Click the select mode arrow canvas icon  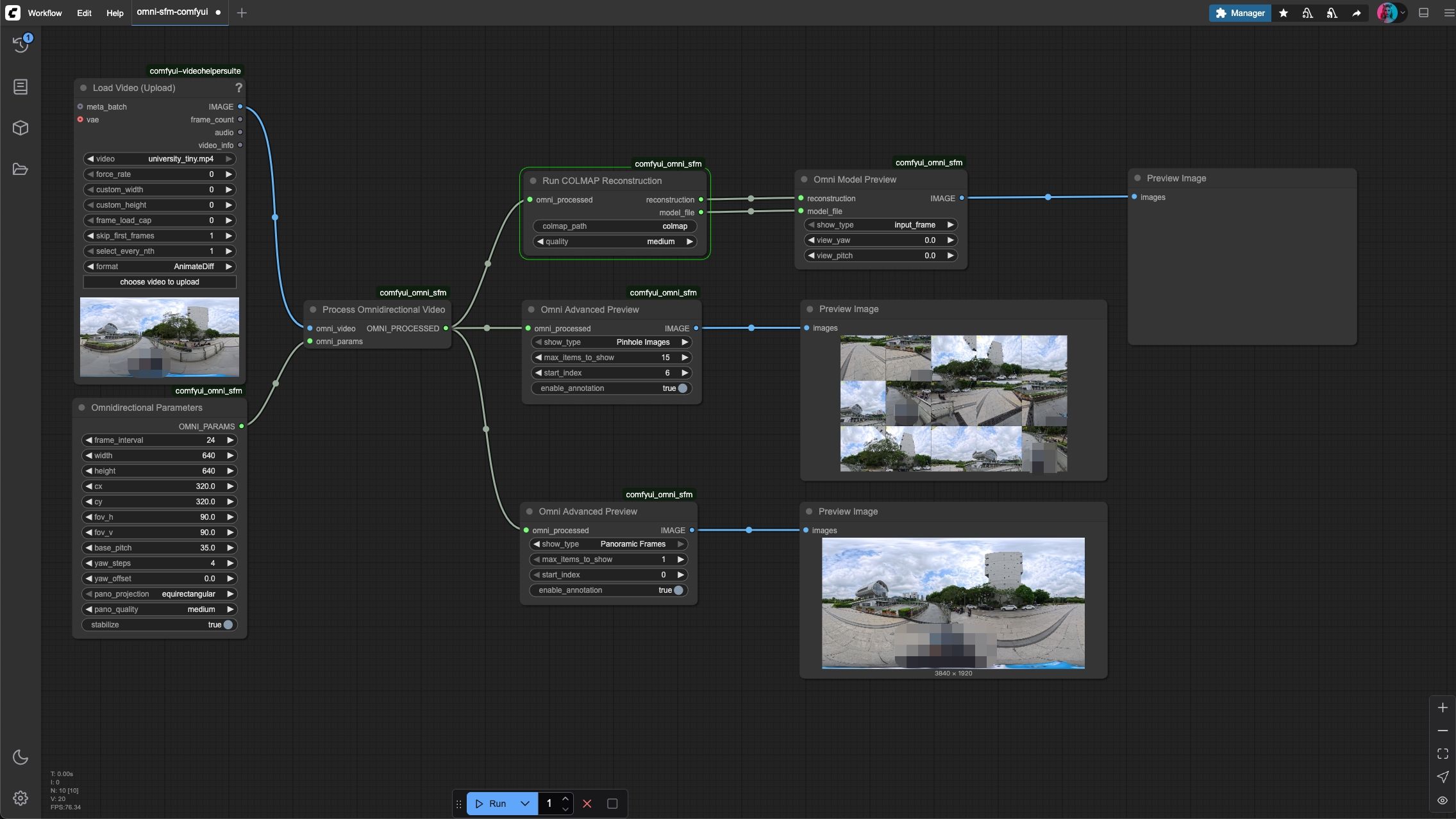[x=1443, y=777]
